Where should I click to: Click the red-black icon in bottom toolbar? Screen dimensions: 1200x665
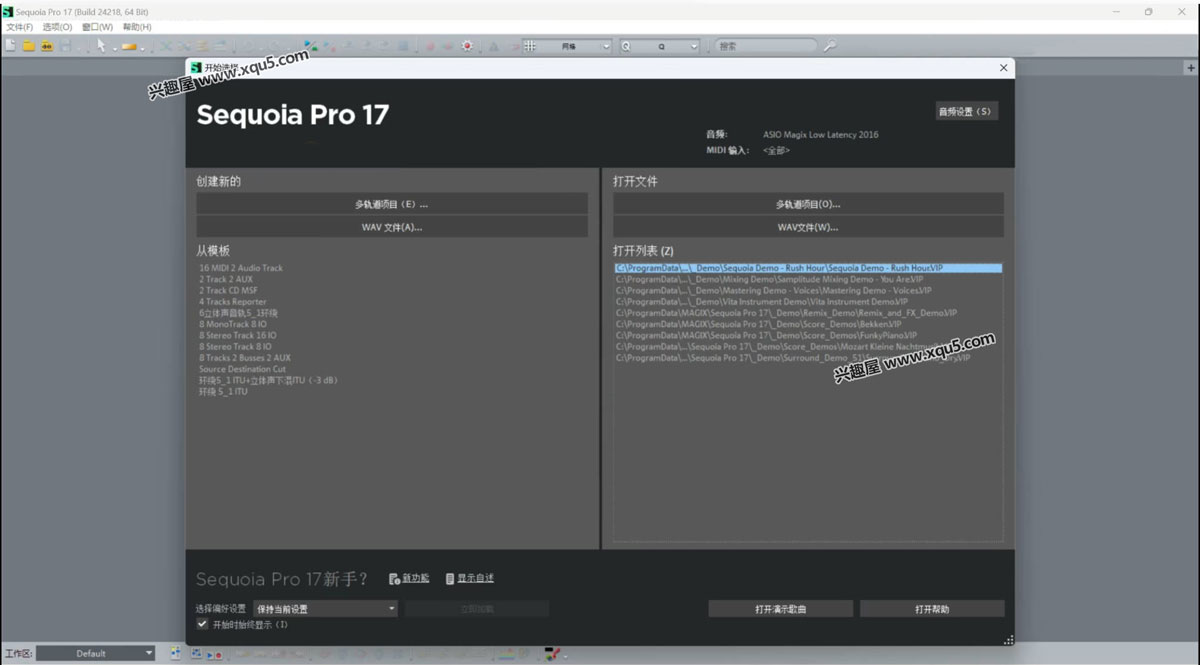[552, 654]
